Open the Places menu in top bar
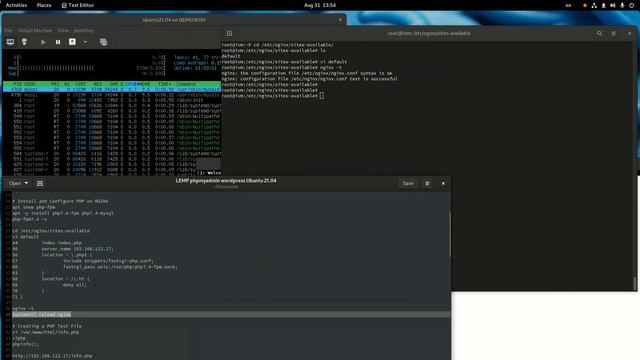The width and height of the screenshot is (640, 360). pyautogui.click(x=44, y=5)
